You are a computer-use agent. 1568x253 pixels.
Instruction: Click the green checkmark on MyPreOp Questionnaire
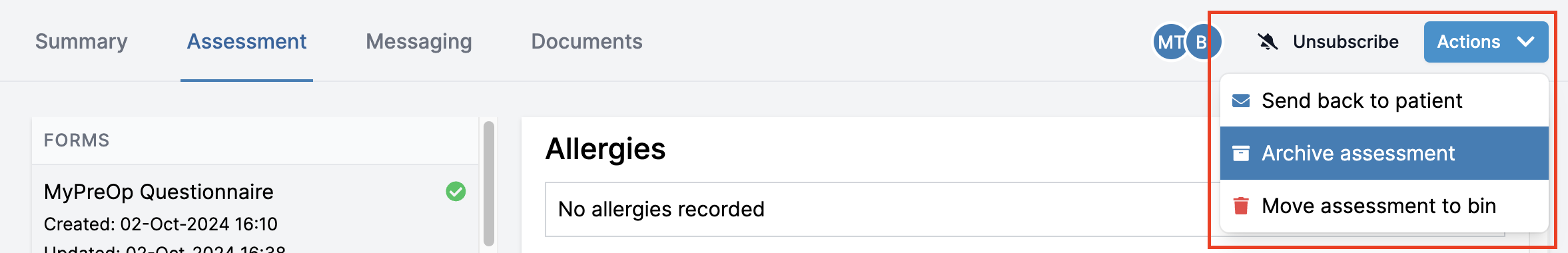[456, 192]
